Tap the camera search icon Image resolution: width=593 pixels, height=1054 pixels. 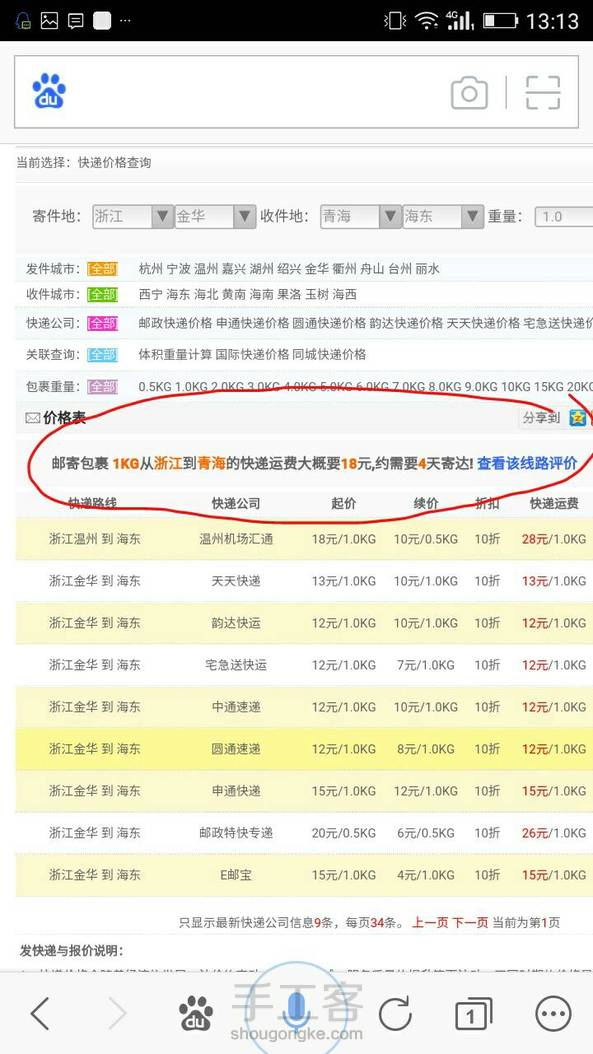(x=469, y=92)
